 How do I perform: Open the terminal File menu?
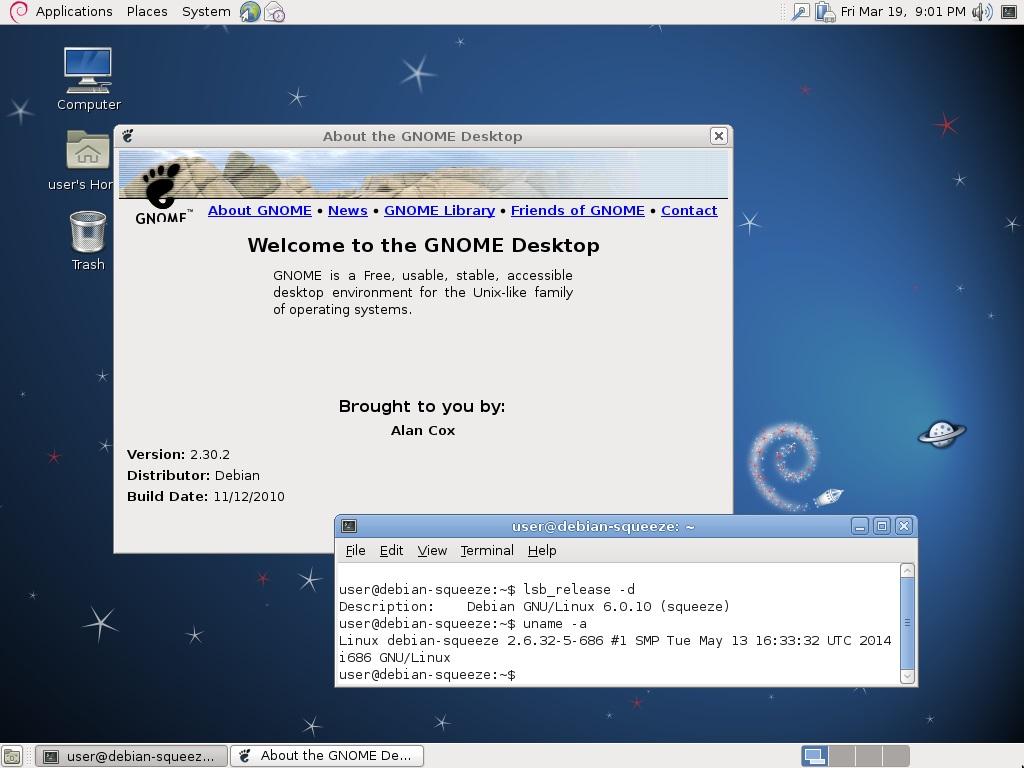point(355,551)
